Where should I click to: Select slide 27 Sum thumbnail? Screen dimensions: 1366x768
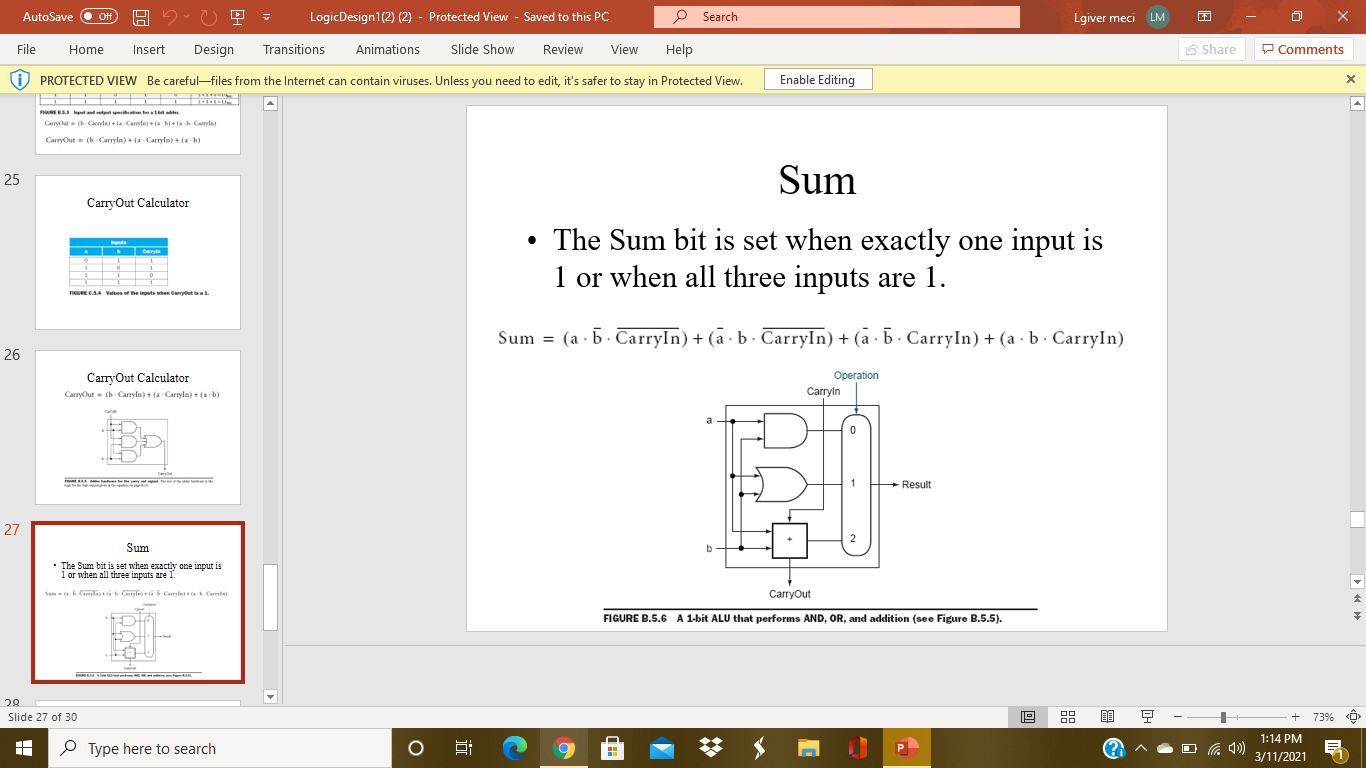pyautogui.click(x=138, y=602)
